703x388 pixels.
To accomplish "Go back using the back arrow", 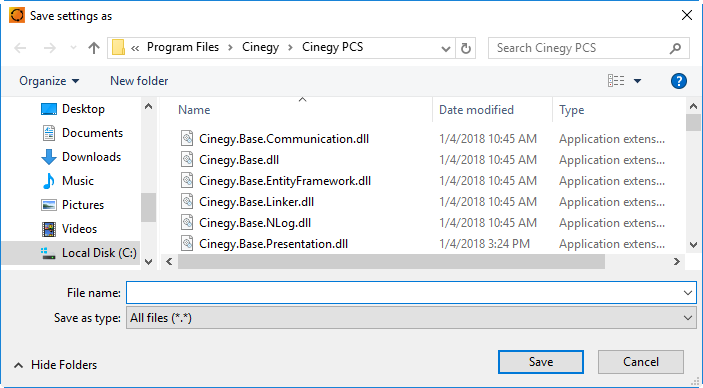I will click(x=20, y=48).
